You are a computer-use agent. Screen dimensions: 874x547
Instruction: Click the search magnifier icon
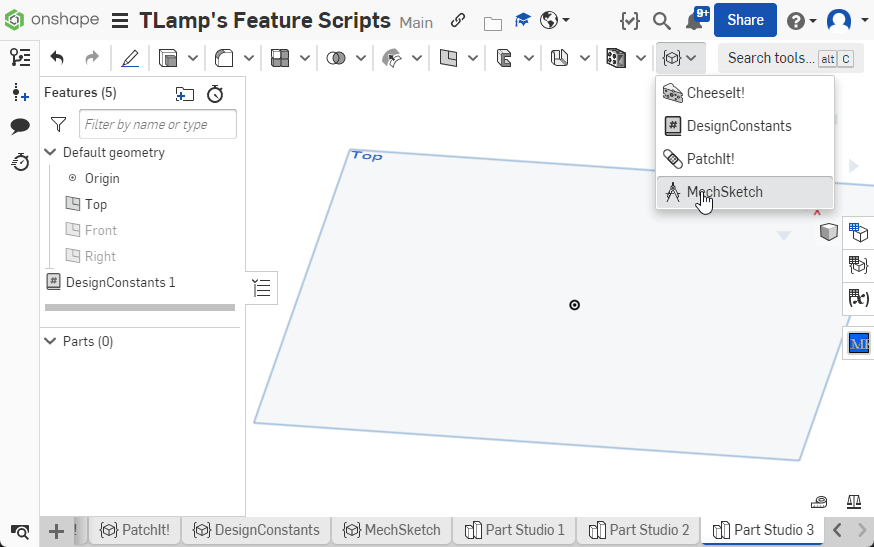pyautogui.click(x=662, y=21)
